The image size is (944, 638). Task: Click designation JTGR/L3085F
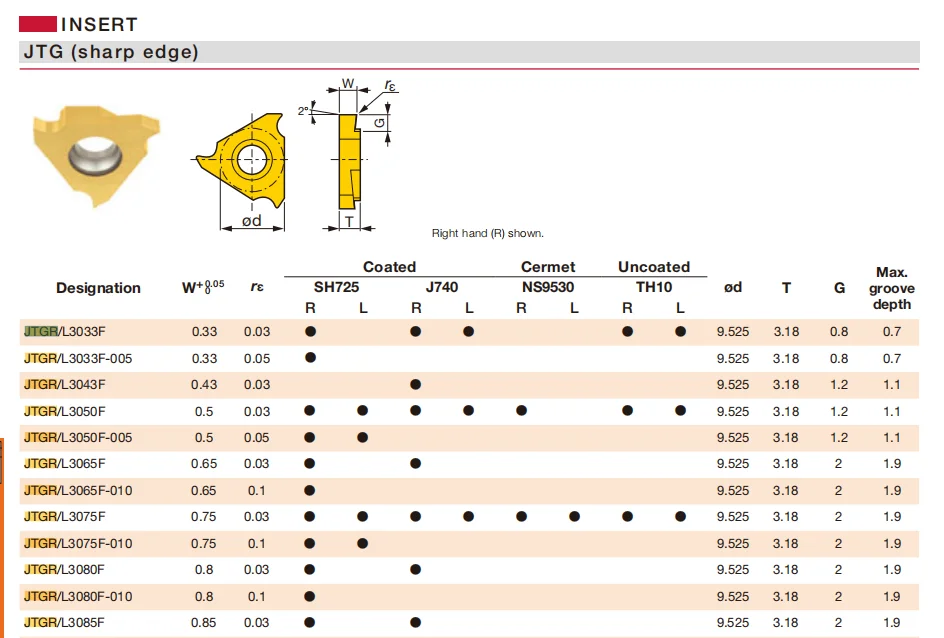(64, 622)
